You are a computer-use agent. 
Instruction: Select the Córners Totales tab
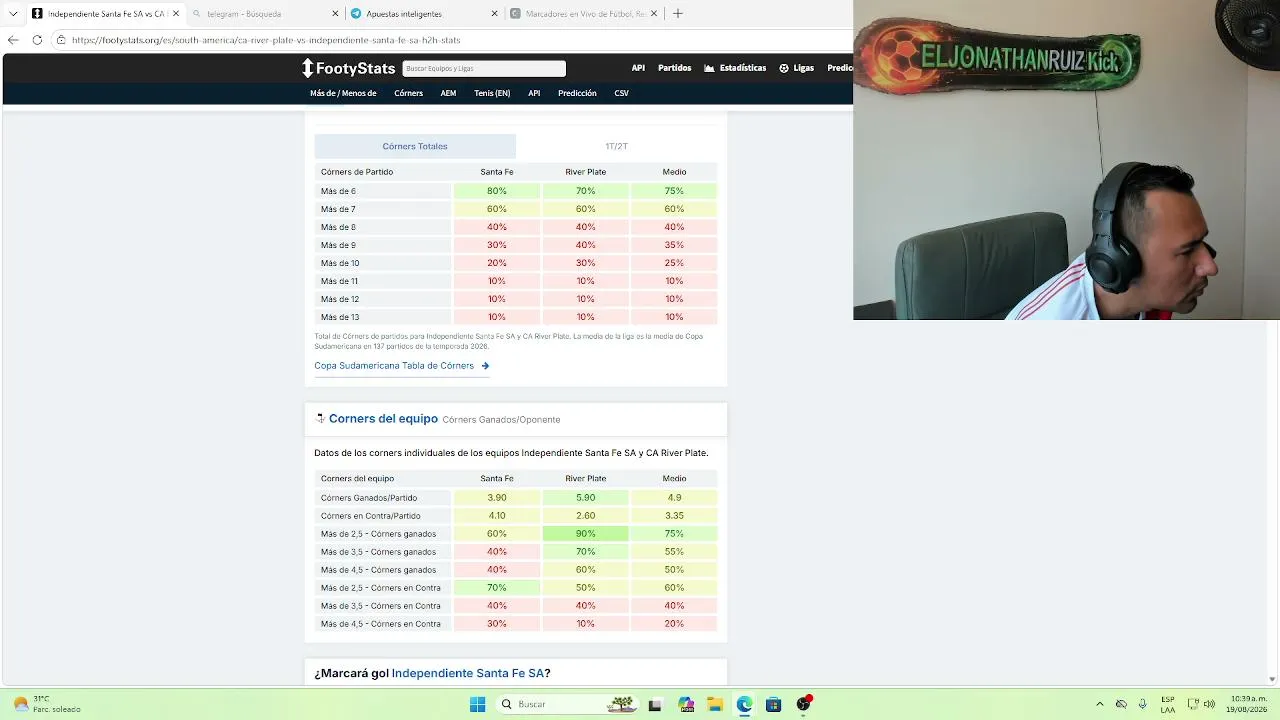pos(415,146)
